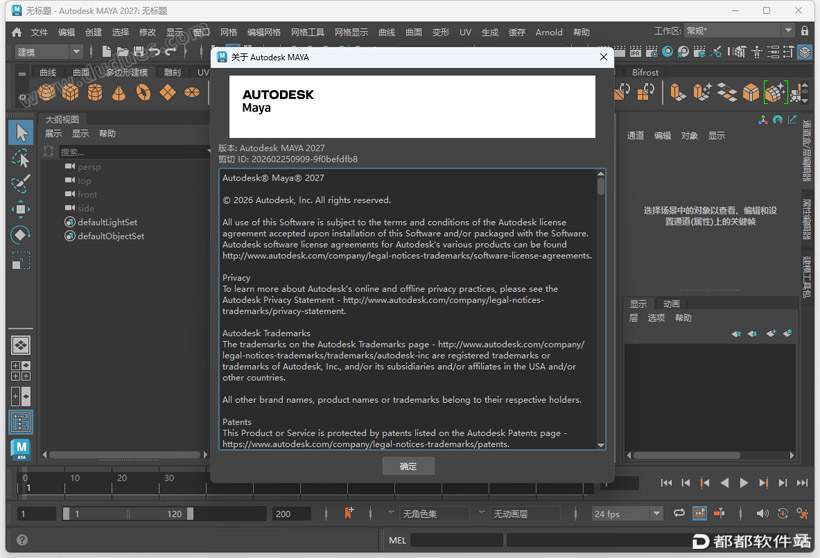Create a polygon torus from shelf
Image resolution: width=820 pixels, height=558 pixels.
143,93
